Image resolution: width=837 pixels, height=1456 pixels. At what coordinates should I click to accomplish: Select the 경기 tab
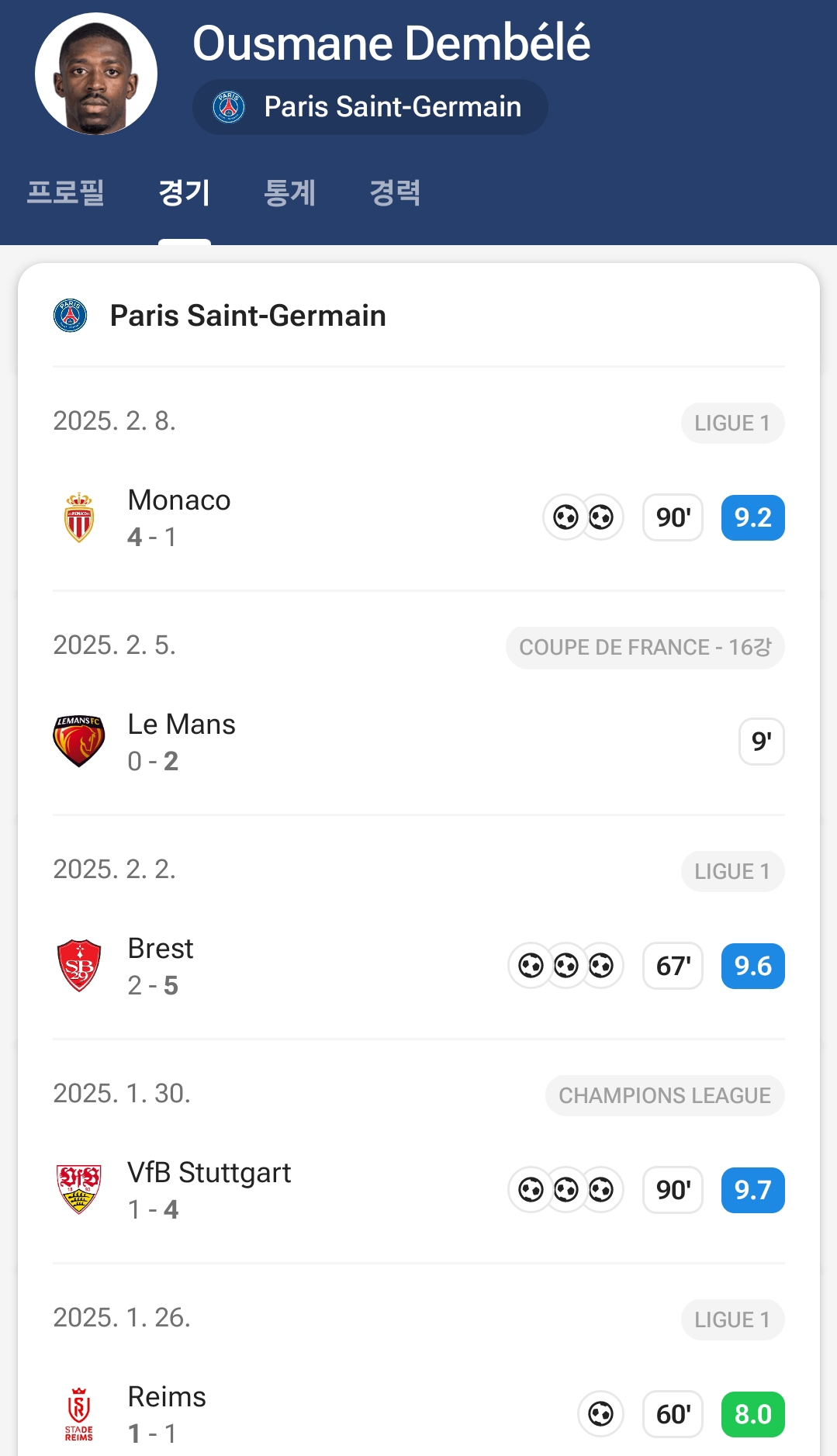[x=185, y=192]
